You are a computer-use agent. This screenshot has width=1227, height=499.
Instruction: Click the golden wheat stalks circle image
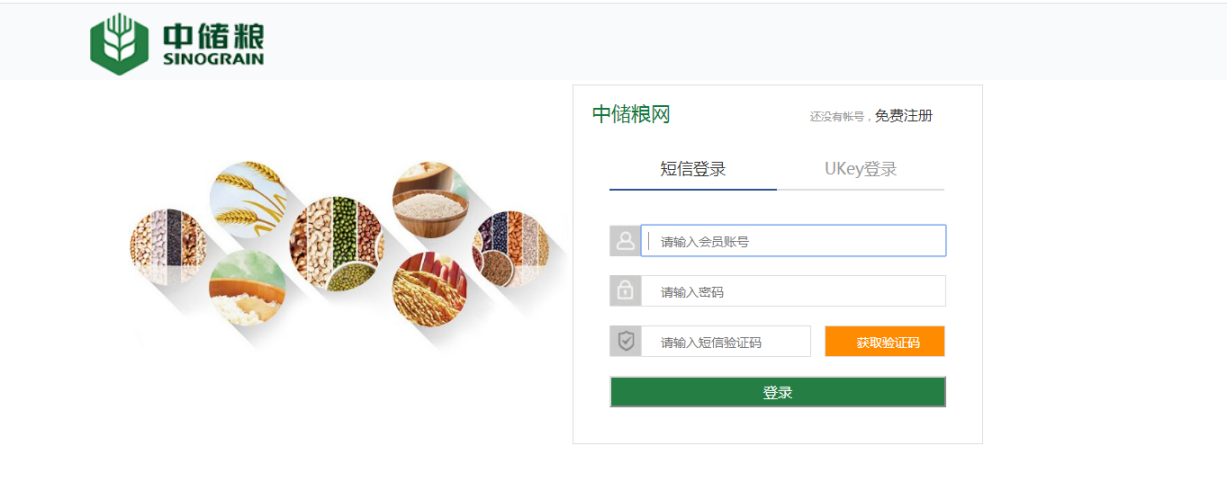[x=248, y=199]
